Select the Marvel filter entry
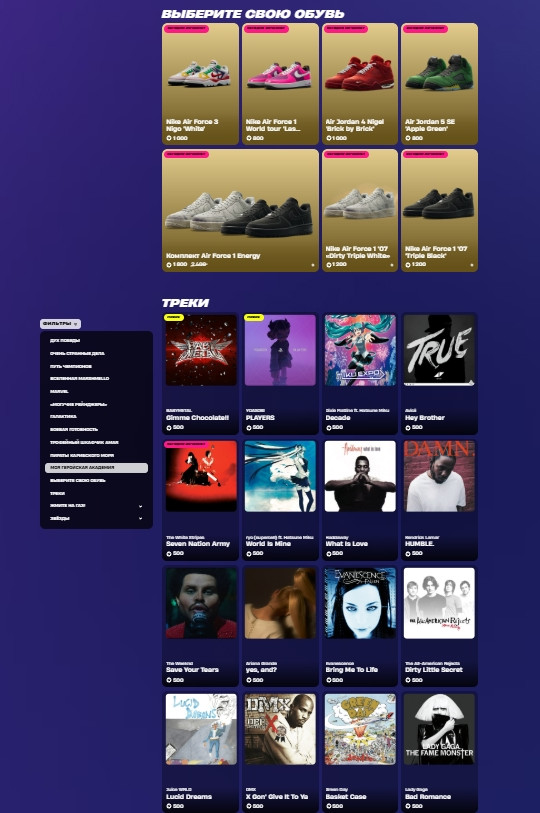This screenshot has width=540, height=813. (60, 391)
